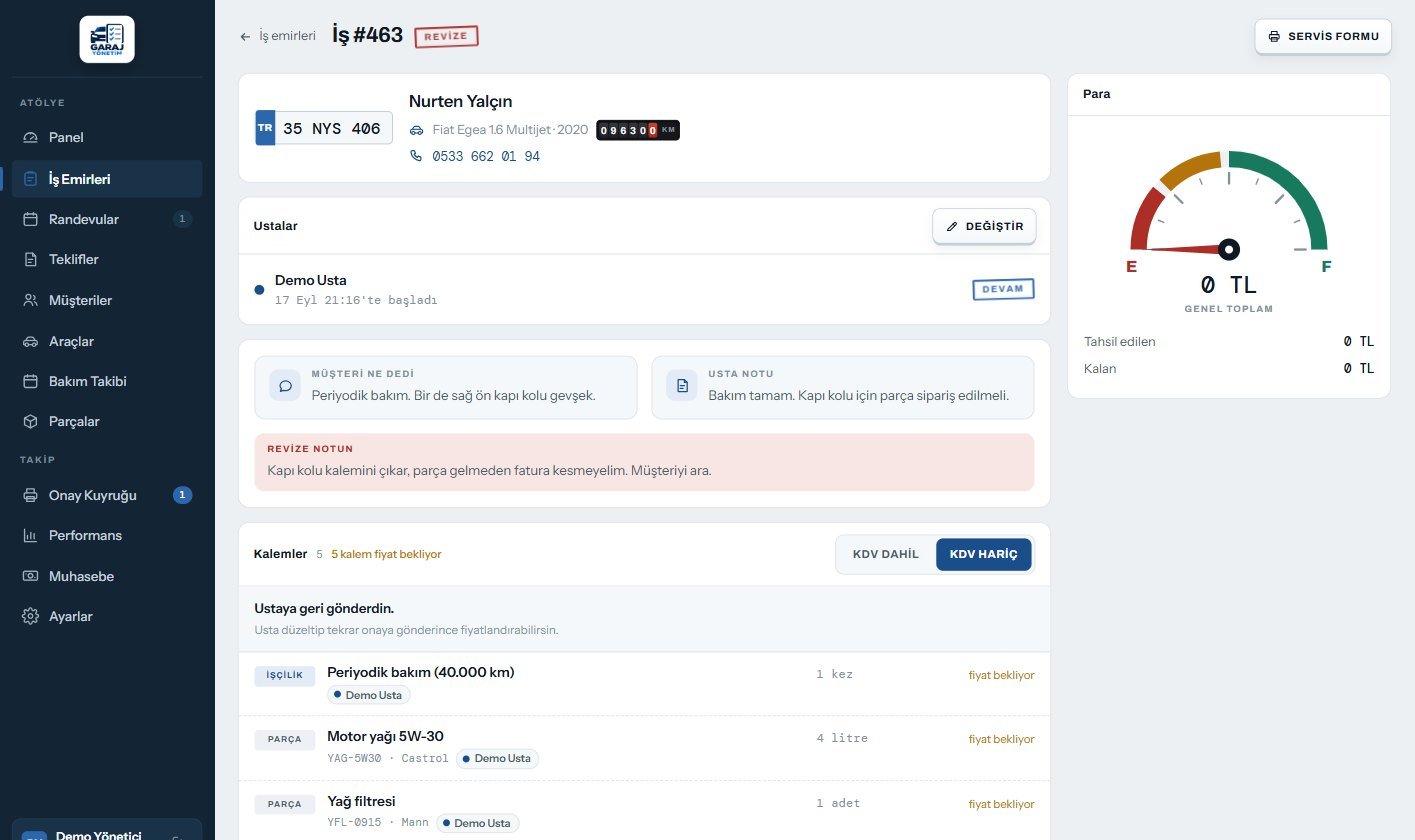Click the Revize Notun message box
1415x840 pixels.
tap(644, 462)
